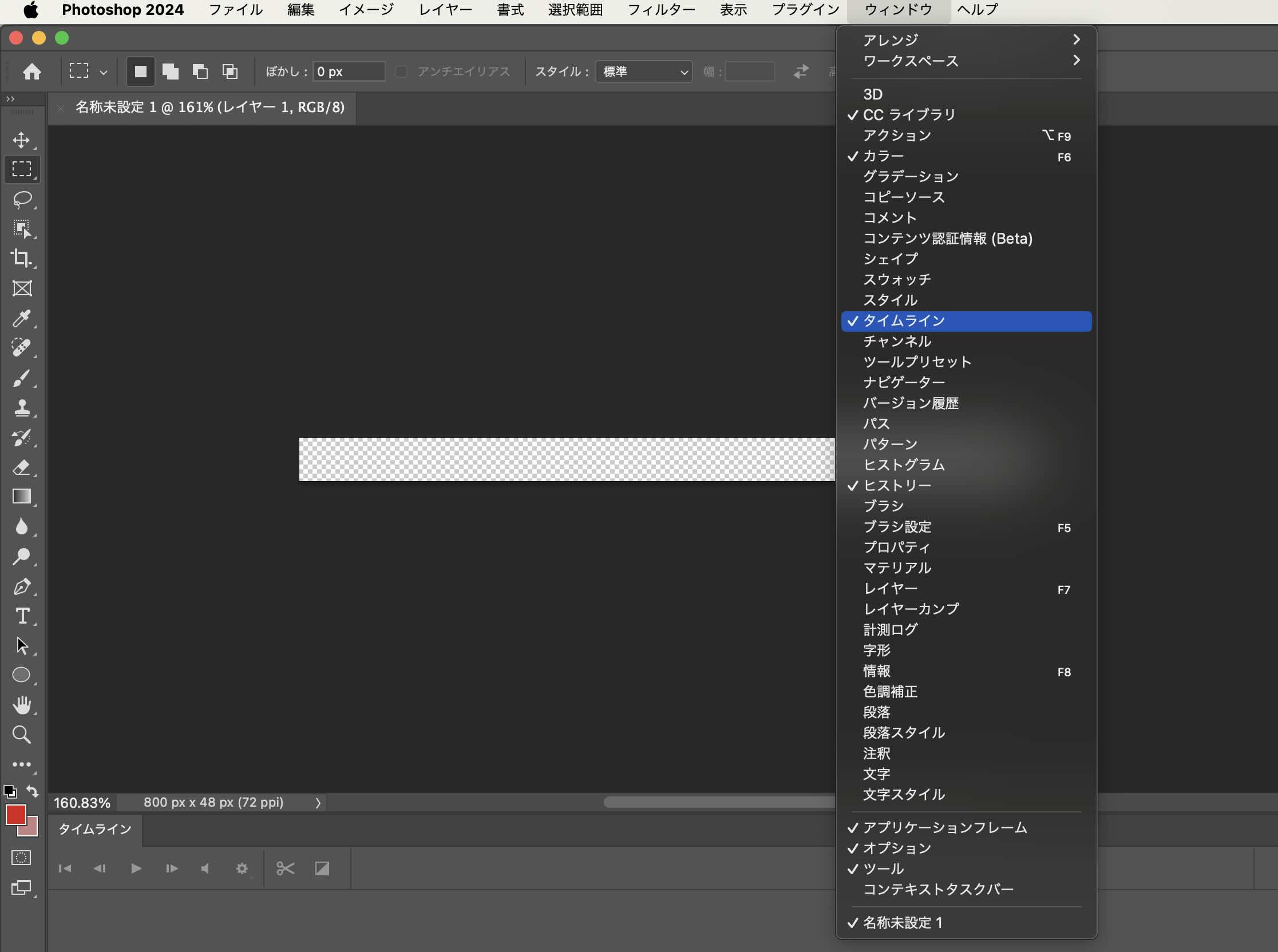Toggle アプリケーションフレーム in Window menu

(x=966, y=827)
